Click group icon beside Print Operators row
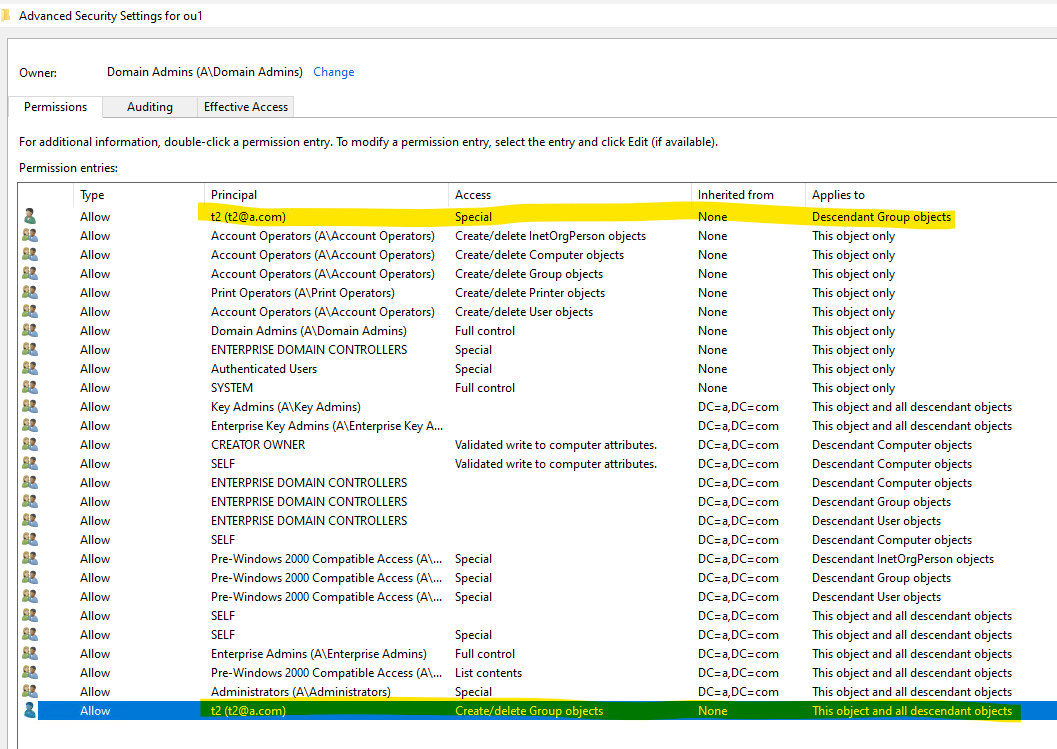Viewport: 1057px width, 749px height. [x=30, y=293]
